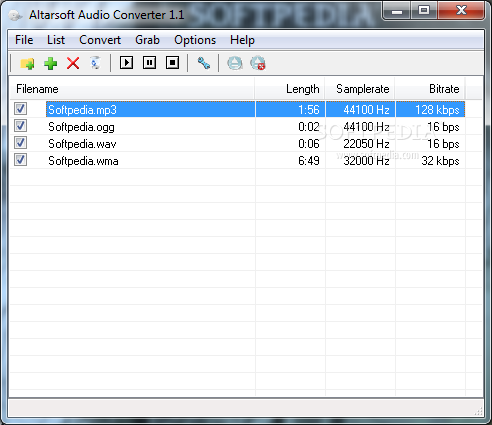This screenshot has width=492, height=425.
Task: Sort by the Length column header
Action: [290, 89]
